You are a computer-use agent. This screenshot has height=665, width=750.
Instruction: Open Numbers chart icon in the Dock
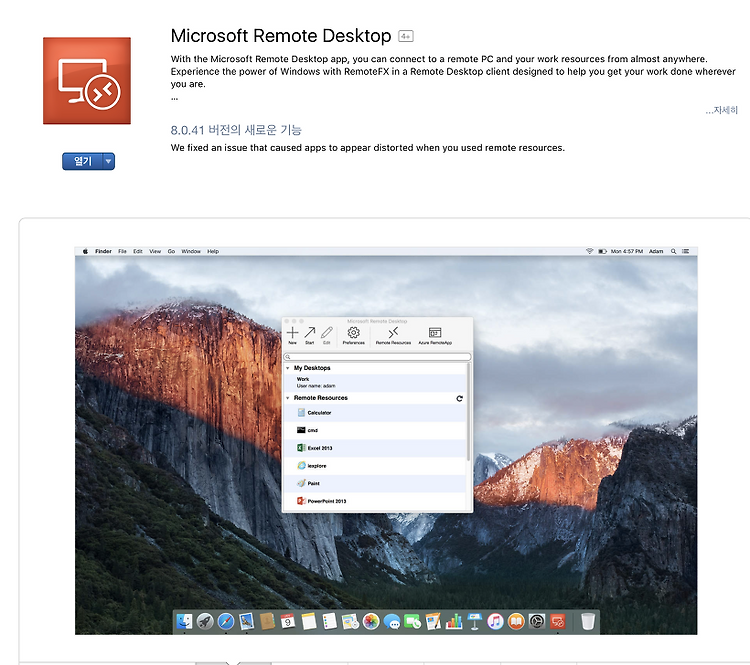point(454,621)
